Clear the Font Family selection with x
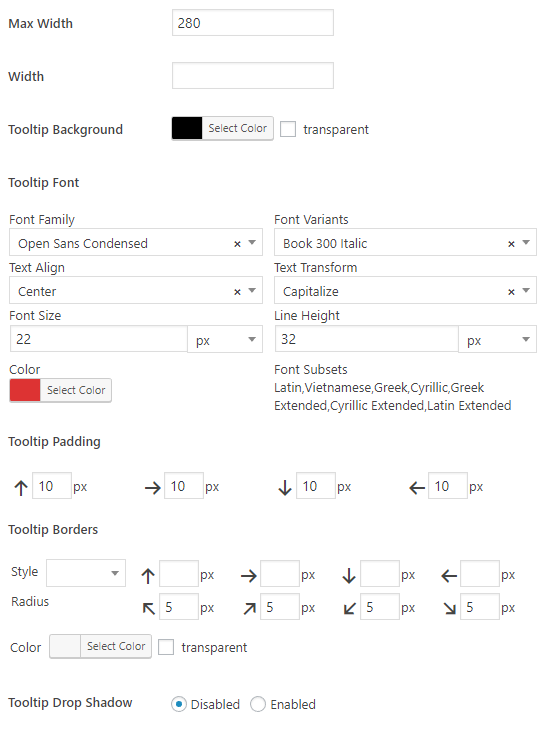Image resolution: width=545 pixels, height=731 pixels. (237, 244)
